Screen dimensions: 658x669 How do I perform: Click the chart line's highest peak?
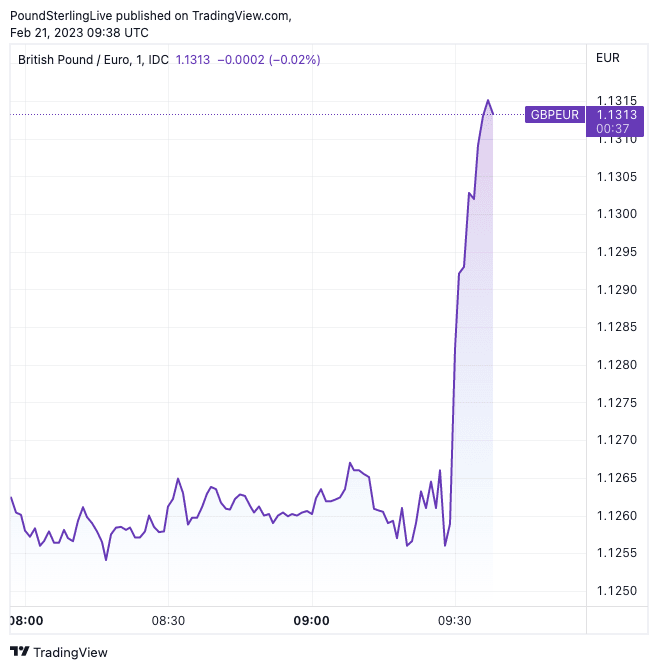click(488, 100)
